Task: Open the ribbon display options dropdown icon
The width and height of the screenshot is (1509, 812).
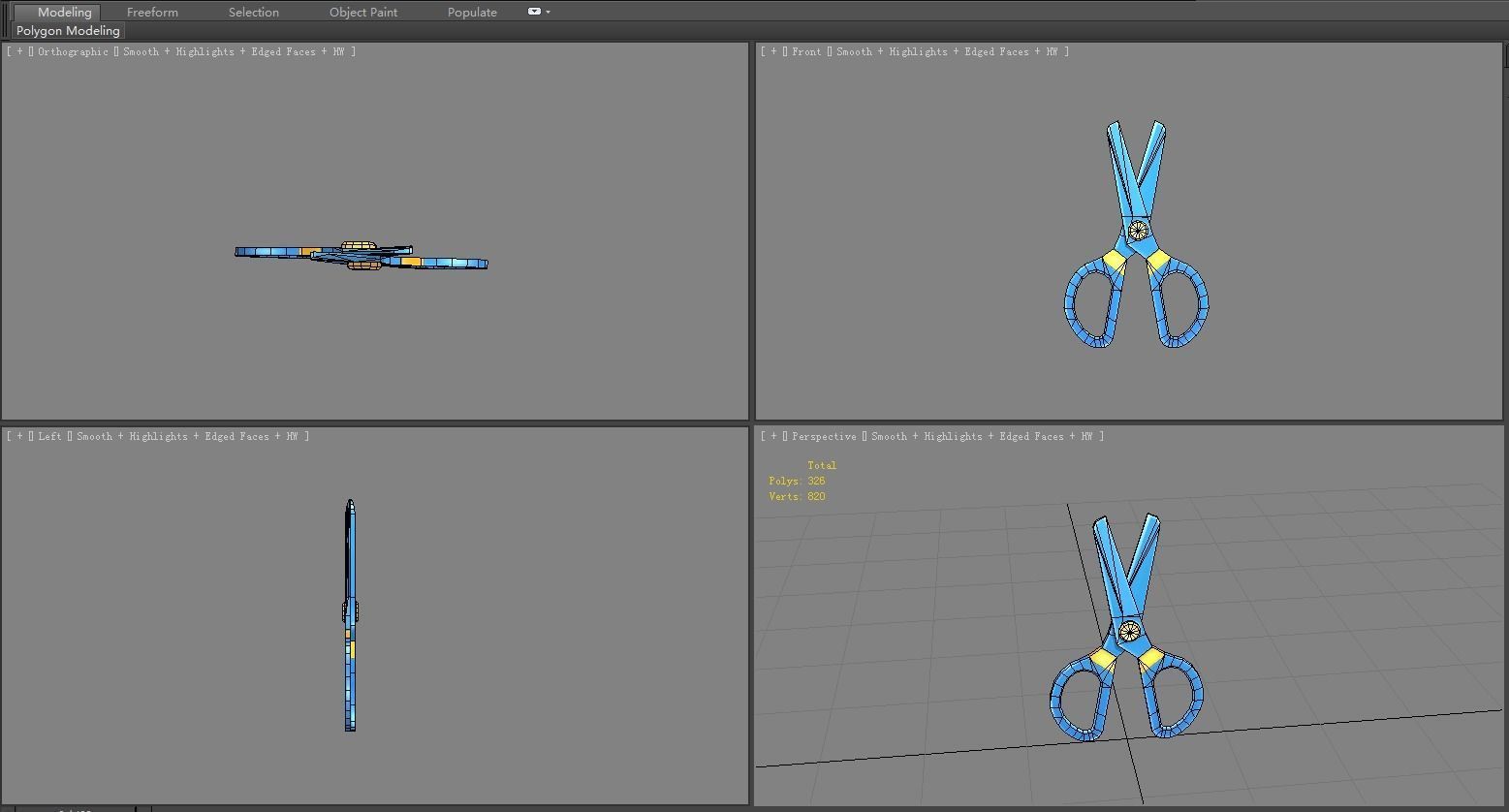Action: point(538,12)
